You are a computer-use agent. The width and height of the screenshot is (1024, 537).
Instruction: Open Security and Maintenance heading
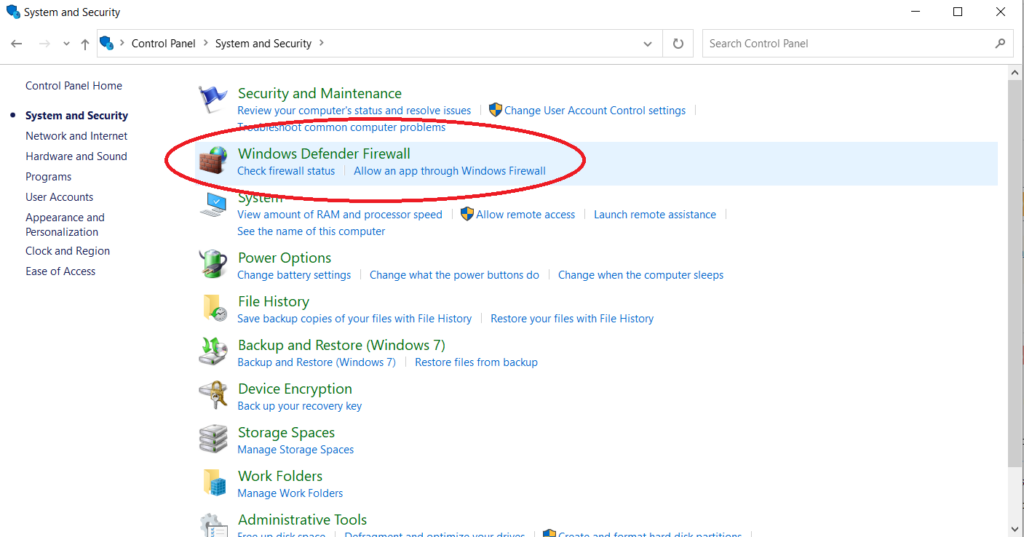click(x=319, y=93)
